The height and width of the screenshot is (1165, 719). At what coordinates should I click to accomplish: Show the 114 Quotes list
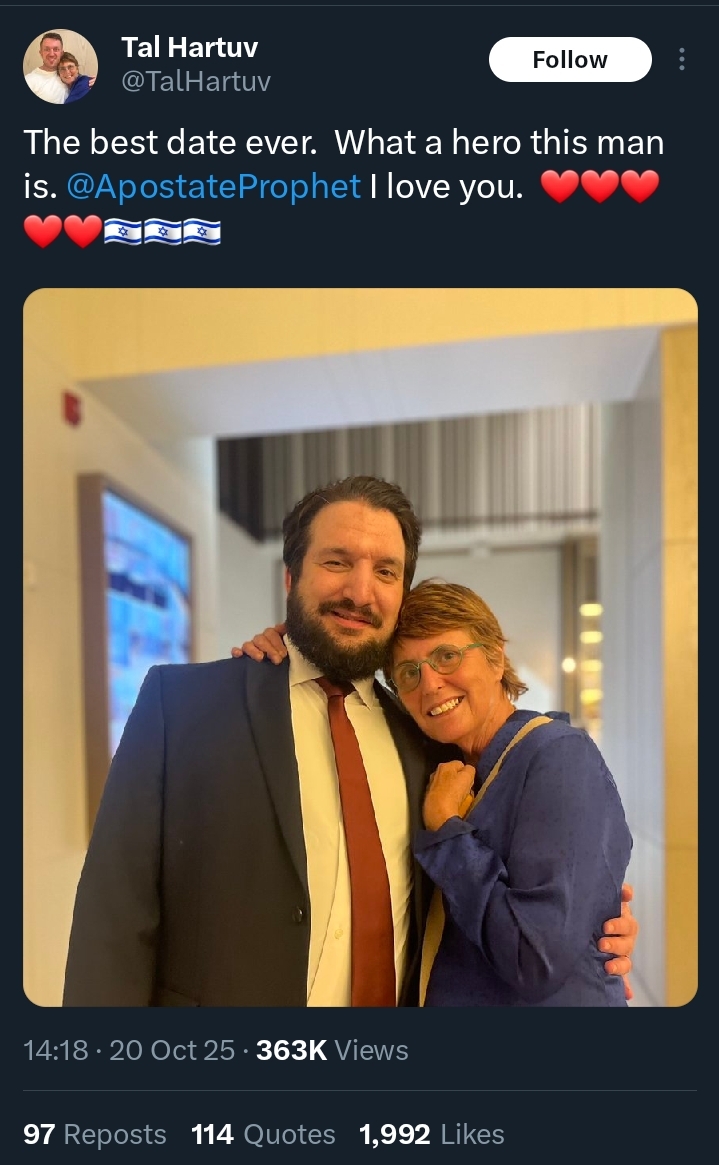coord(263,1134)
